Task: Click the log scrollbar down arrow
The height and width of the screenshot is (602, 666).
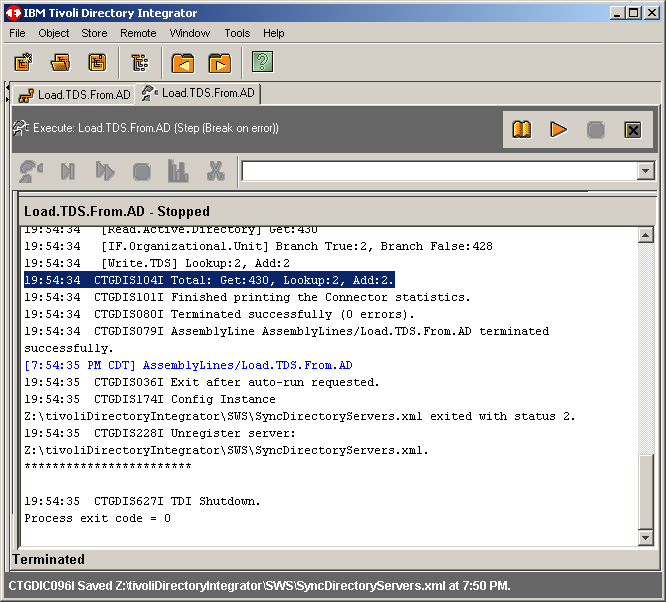Action: 647,537
